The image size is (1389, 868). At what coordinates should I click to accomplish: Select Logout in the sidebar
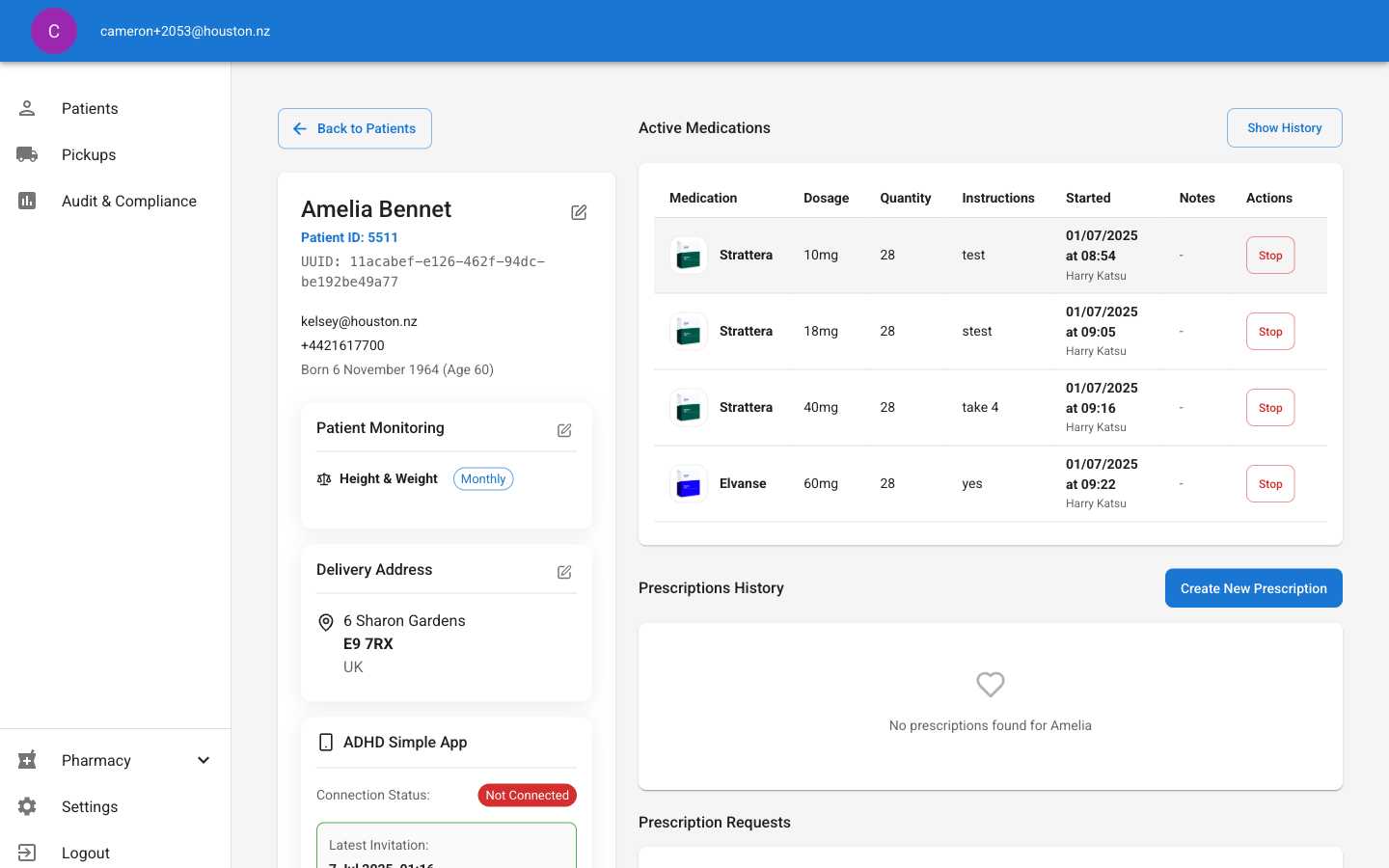point(115,853)
